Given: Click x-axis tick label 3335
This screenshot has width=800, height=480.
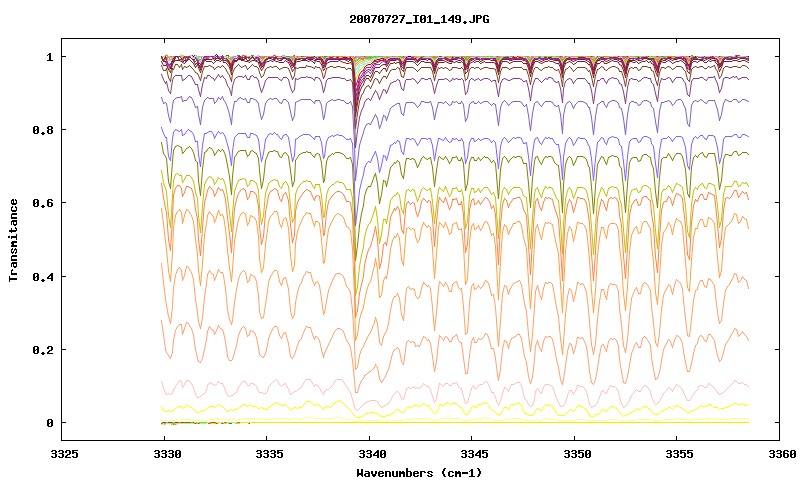Looking at the screenshot, I should coord(269,454).
